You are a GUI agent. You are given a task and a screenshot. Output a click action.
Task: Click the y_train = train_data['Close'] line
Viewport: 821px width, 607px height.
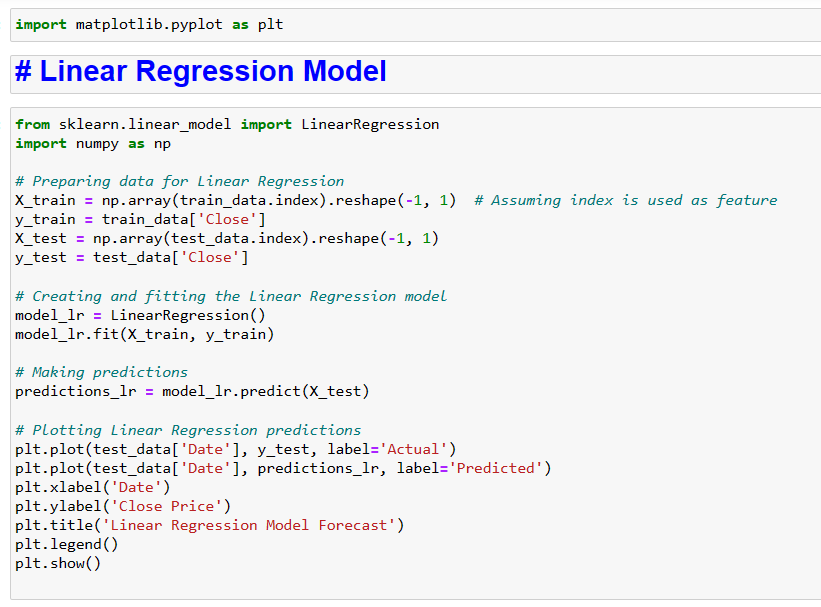tap(140, 220)
